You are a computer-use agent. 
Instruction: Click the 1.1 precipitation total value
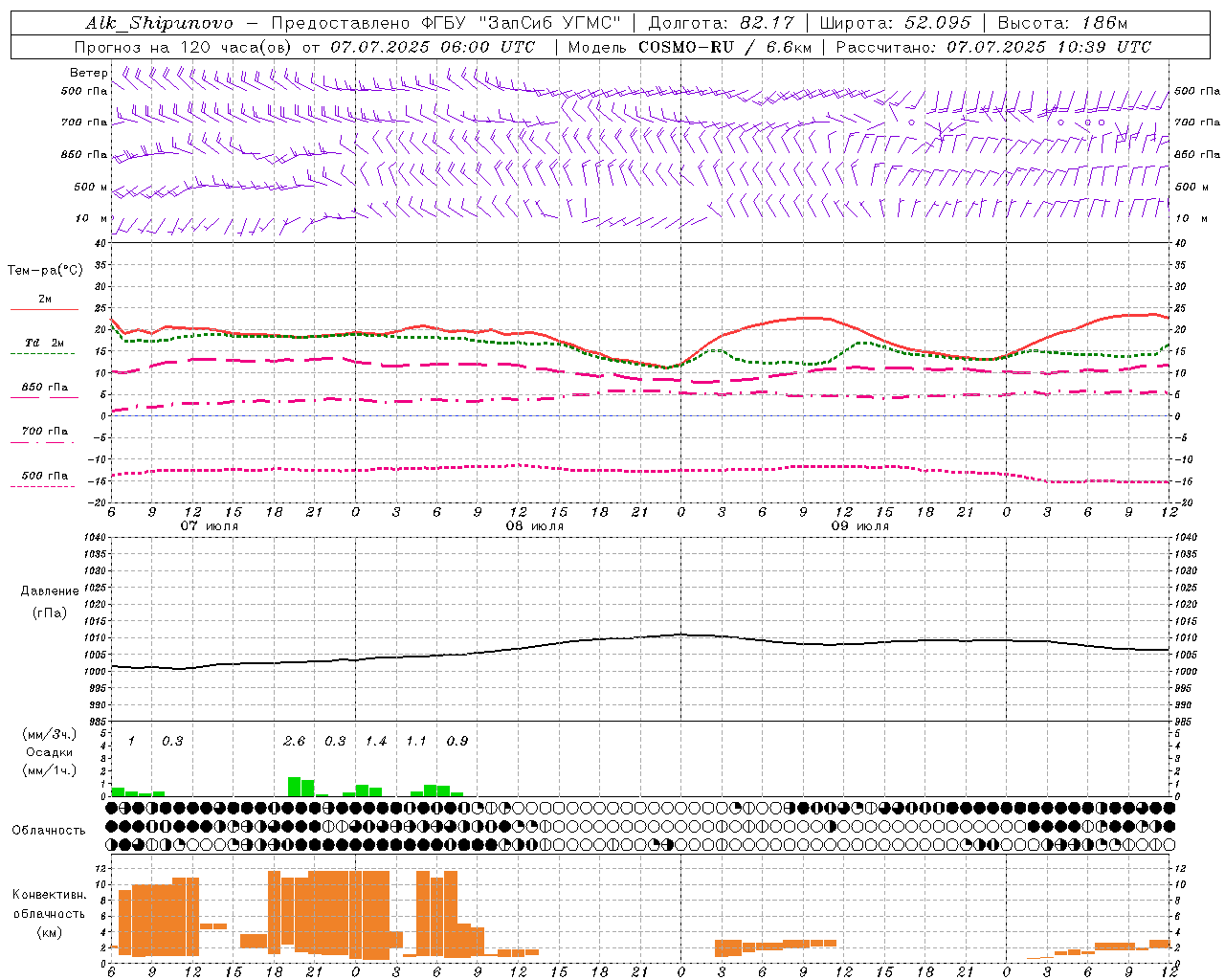coord(416,742)
